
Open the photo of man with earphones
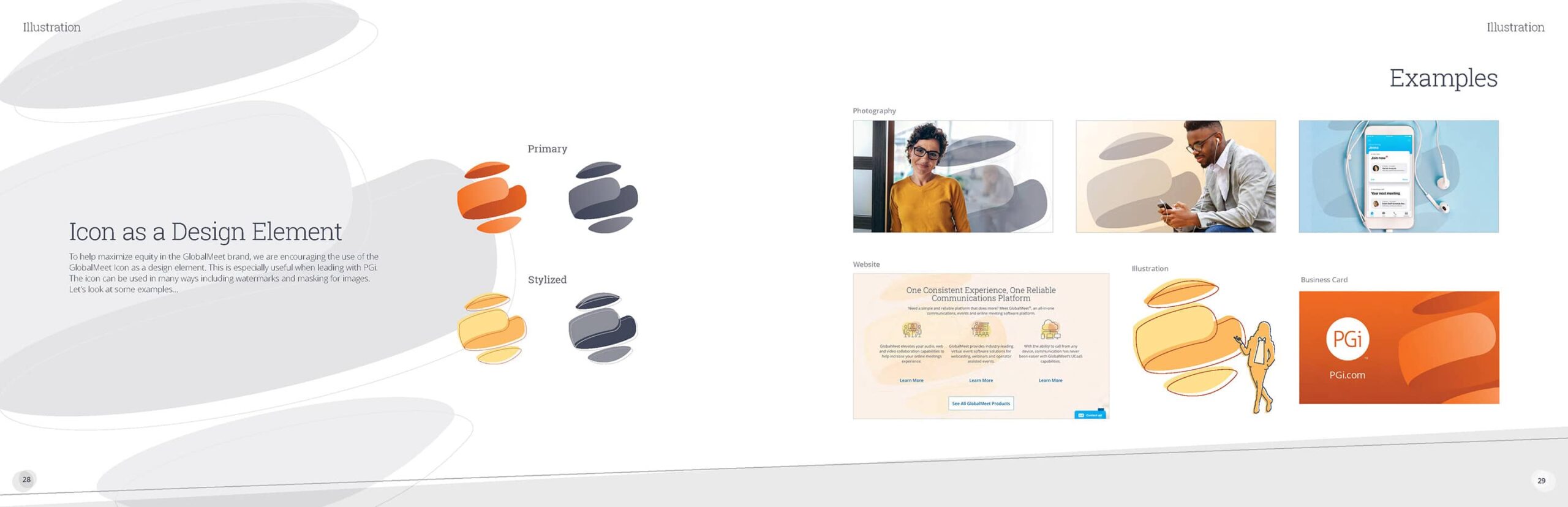pos(1175,176)
